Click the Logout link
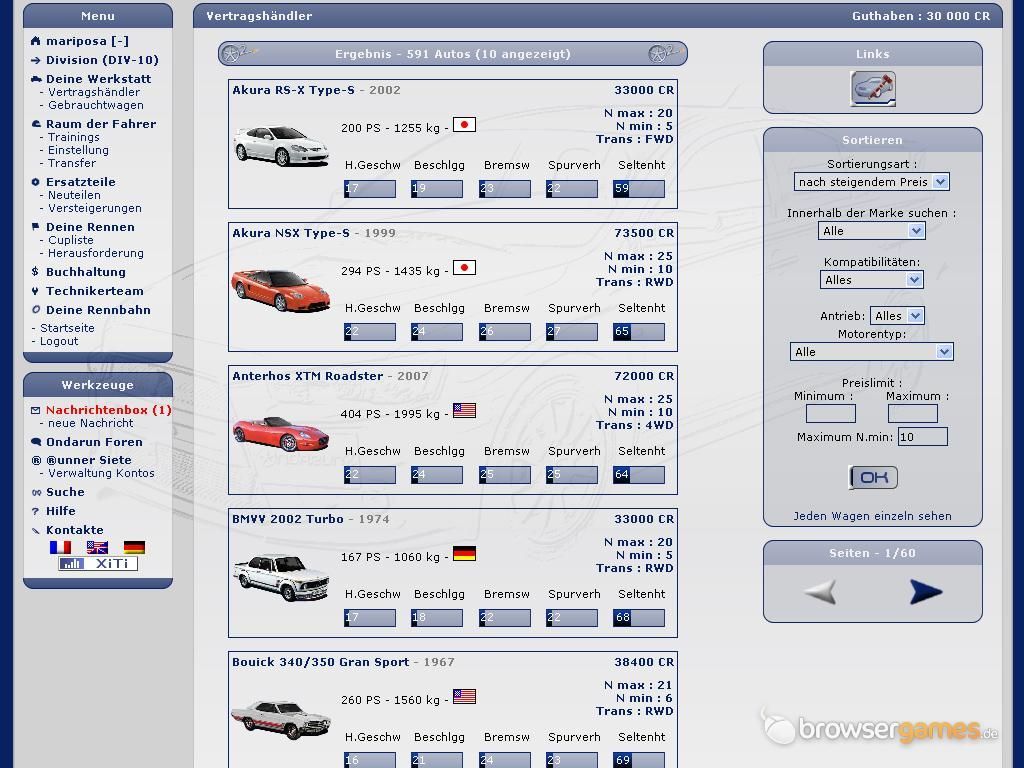The height and width of the screenshot is (768, 1024). tap(59, 342)
